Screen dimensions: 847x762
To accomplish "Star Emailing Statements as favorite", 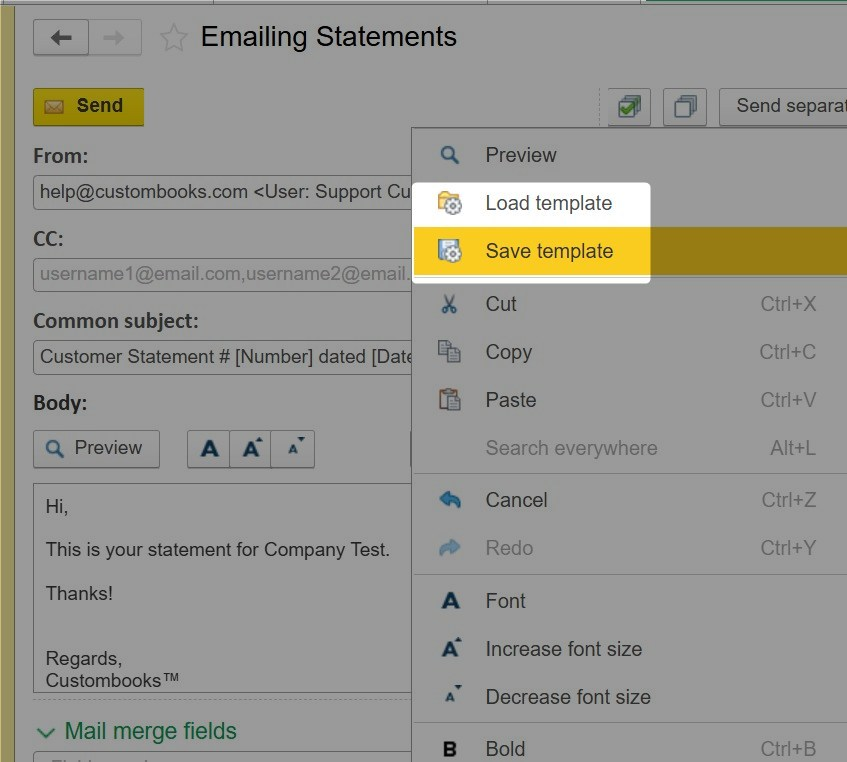I will coord(173,38).
